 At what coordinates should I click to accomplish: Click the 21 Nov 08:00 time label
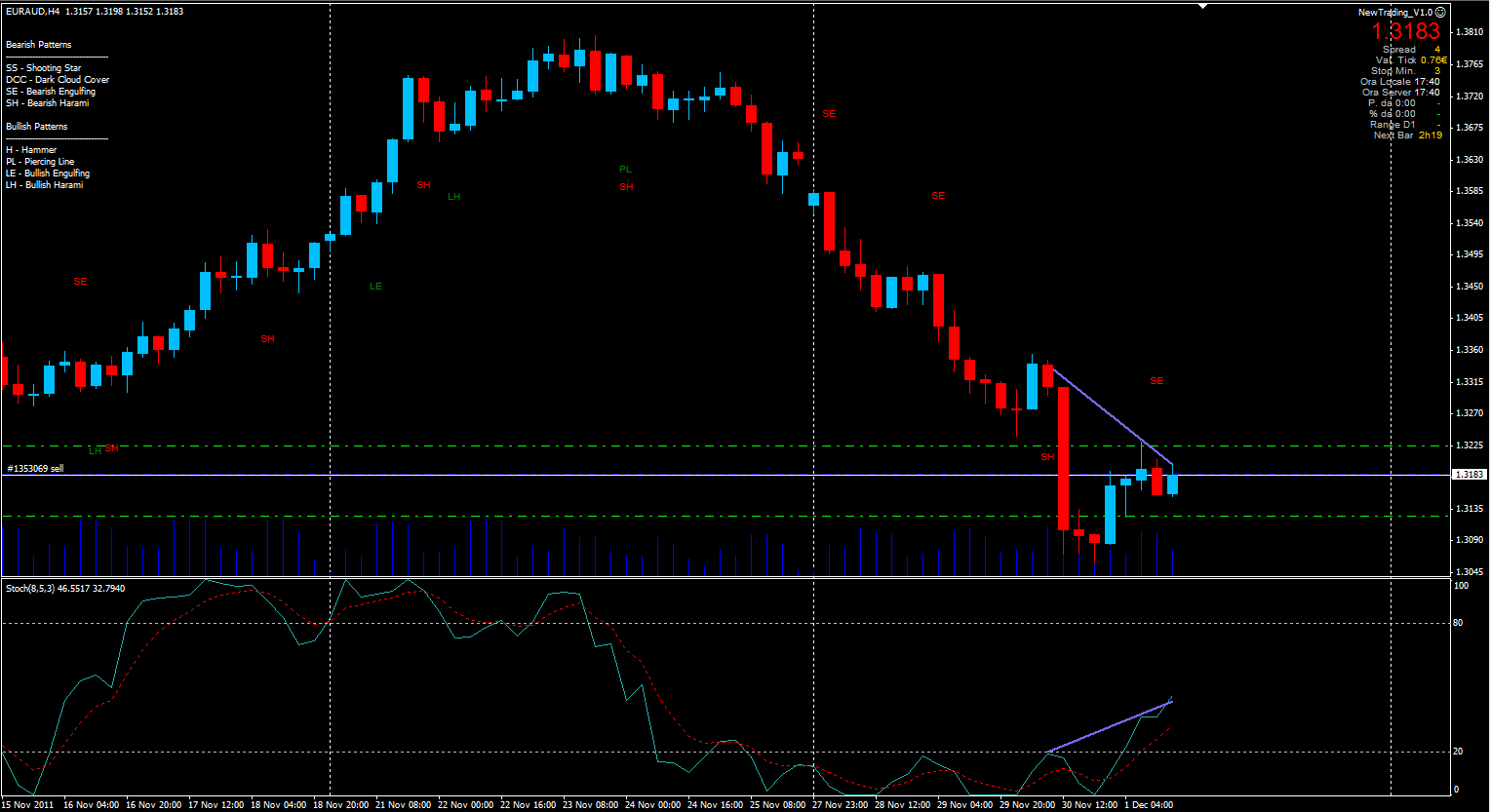pos(403,805)
